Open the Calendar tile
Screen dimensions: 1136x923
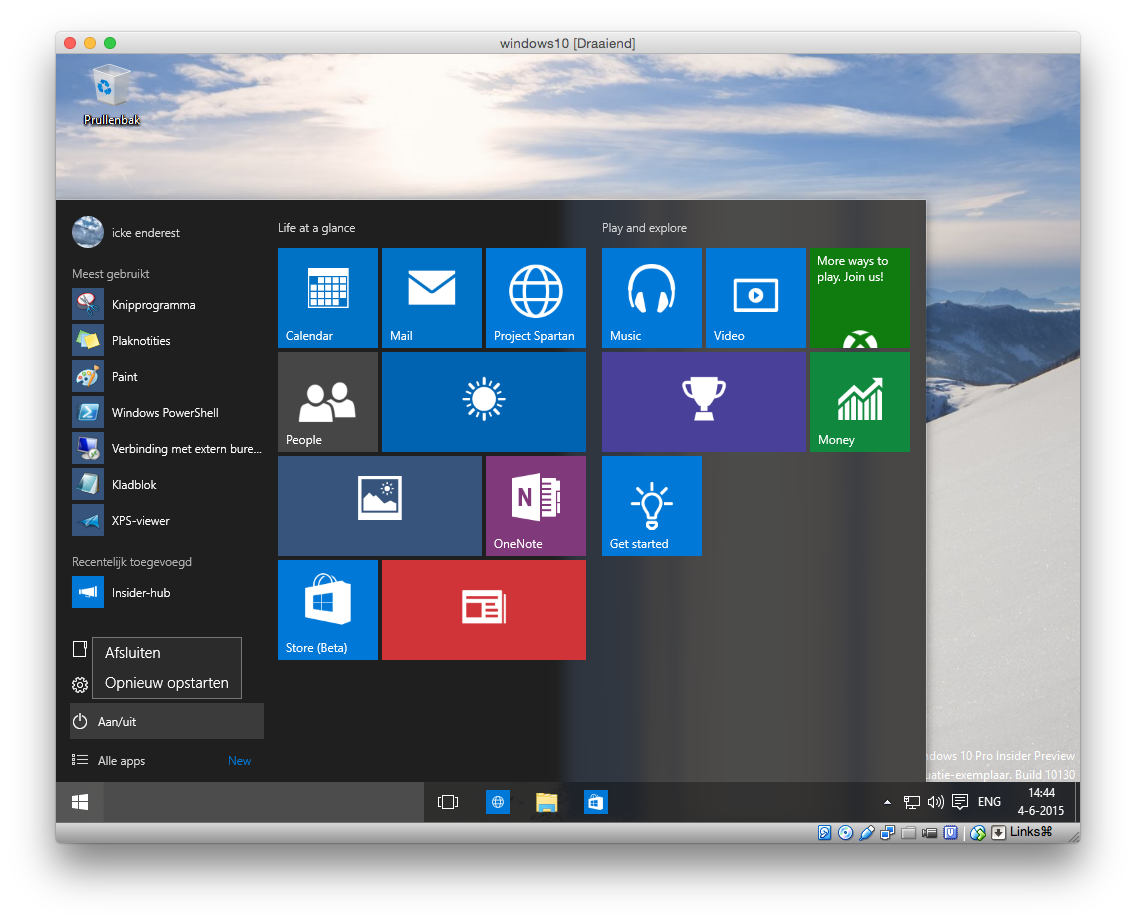pyautogui.click(x=328, y=297)
